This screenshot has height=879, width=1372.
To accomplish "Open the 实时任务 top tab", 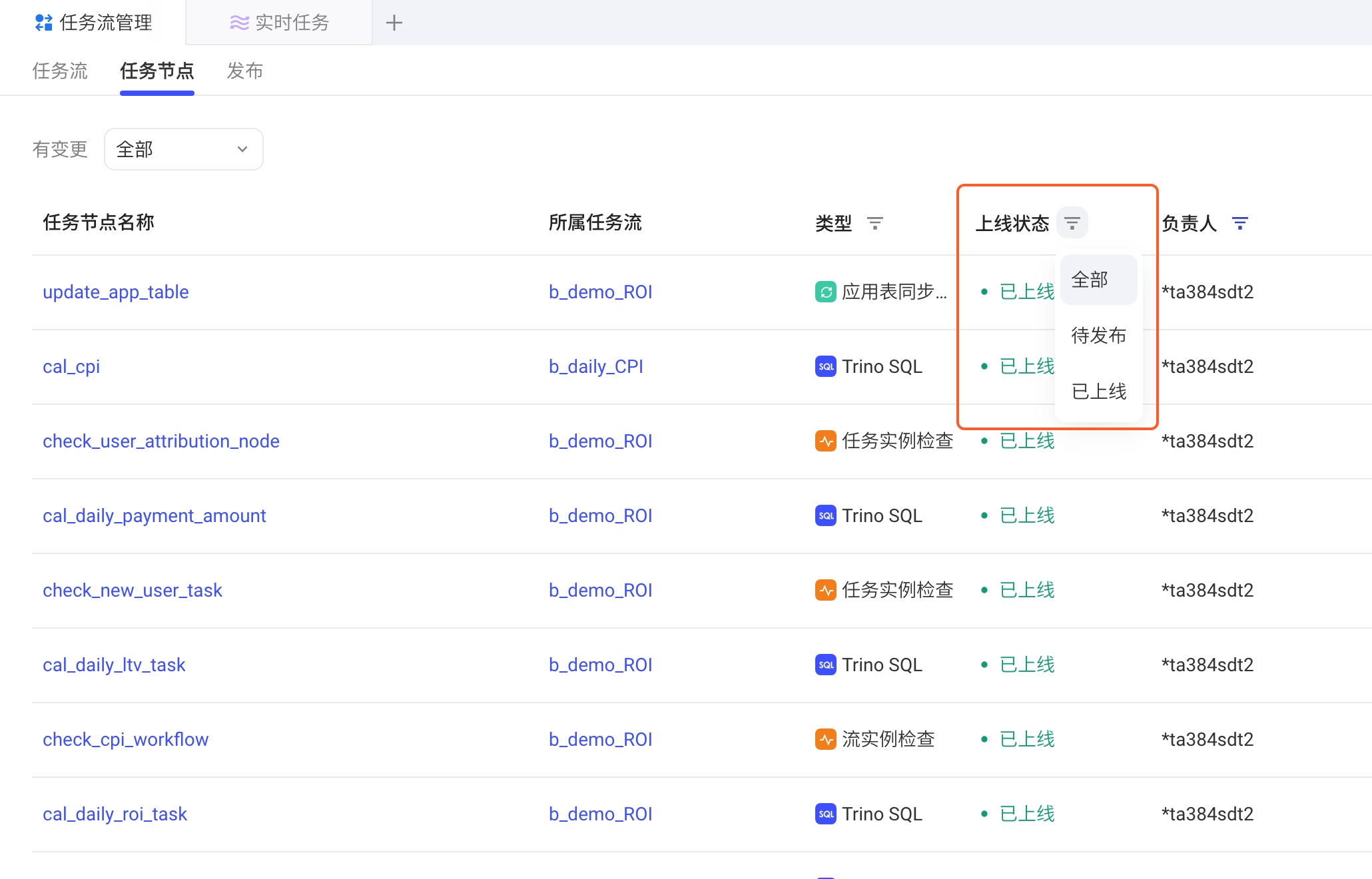I will coord(279,23).
